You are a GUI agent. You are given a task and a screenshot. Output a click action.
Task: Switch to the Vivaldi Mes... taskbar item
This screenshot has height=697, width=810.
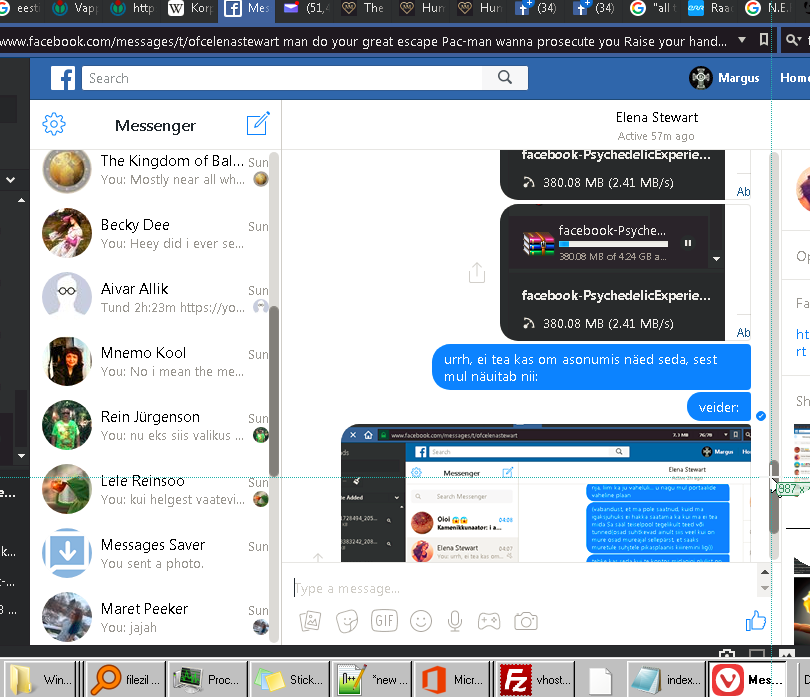pos(748,679)
